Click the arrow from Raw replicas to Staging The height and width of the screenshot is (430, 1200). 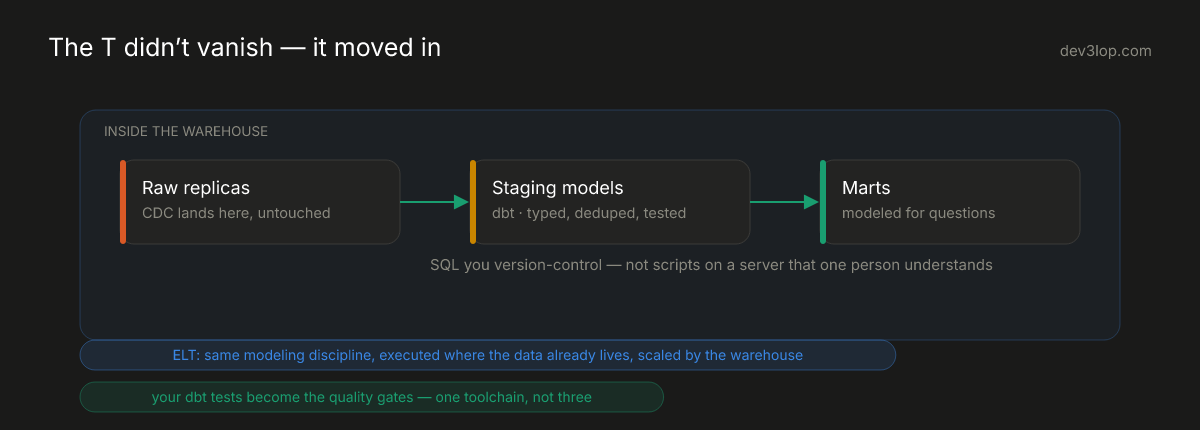[x=435, y=202]
